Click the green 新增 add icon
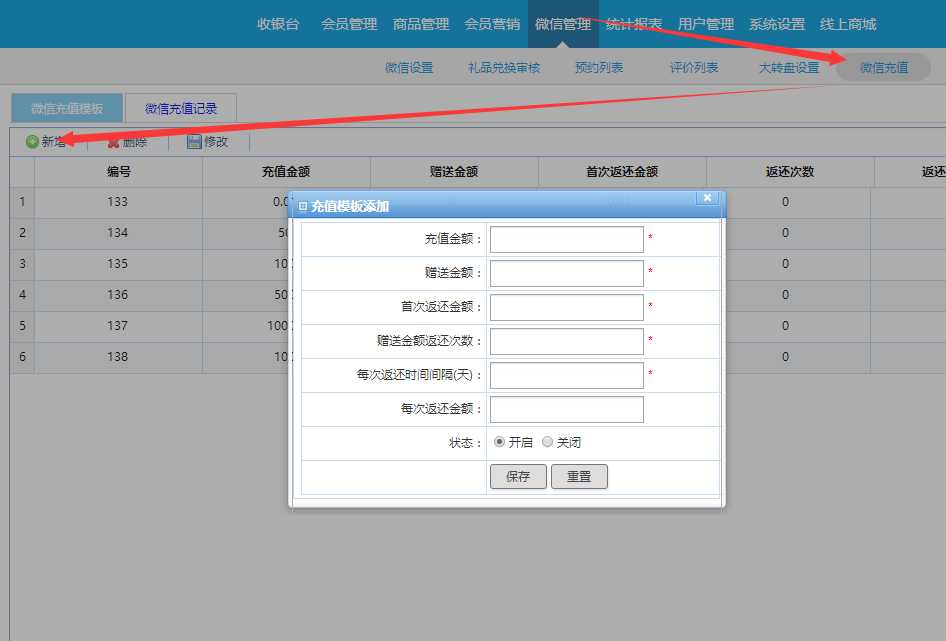Viewport: 946px width, 641px height. click(32, 141)
